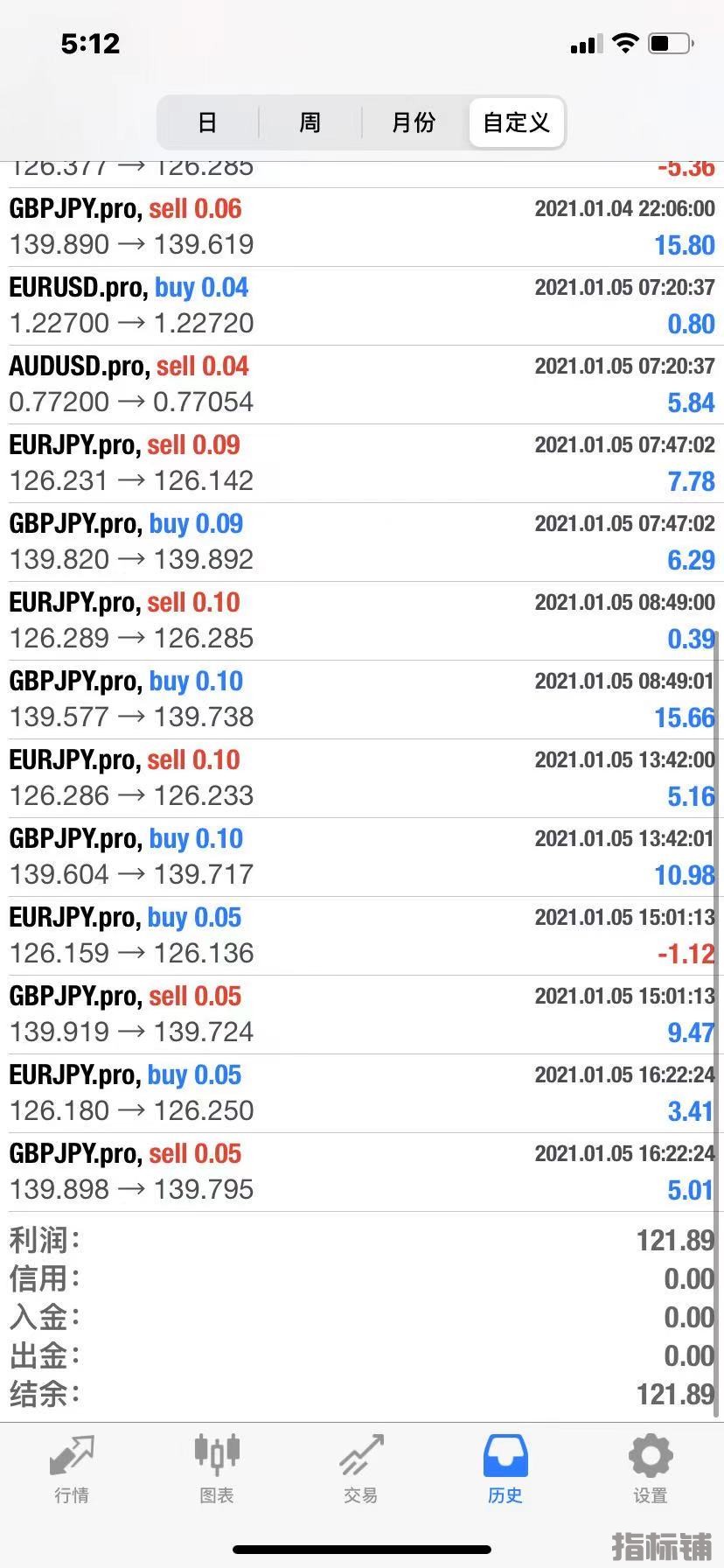
Task: Tap the 结余 balance summary row
Action: click(362, 1394)
